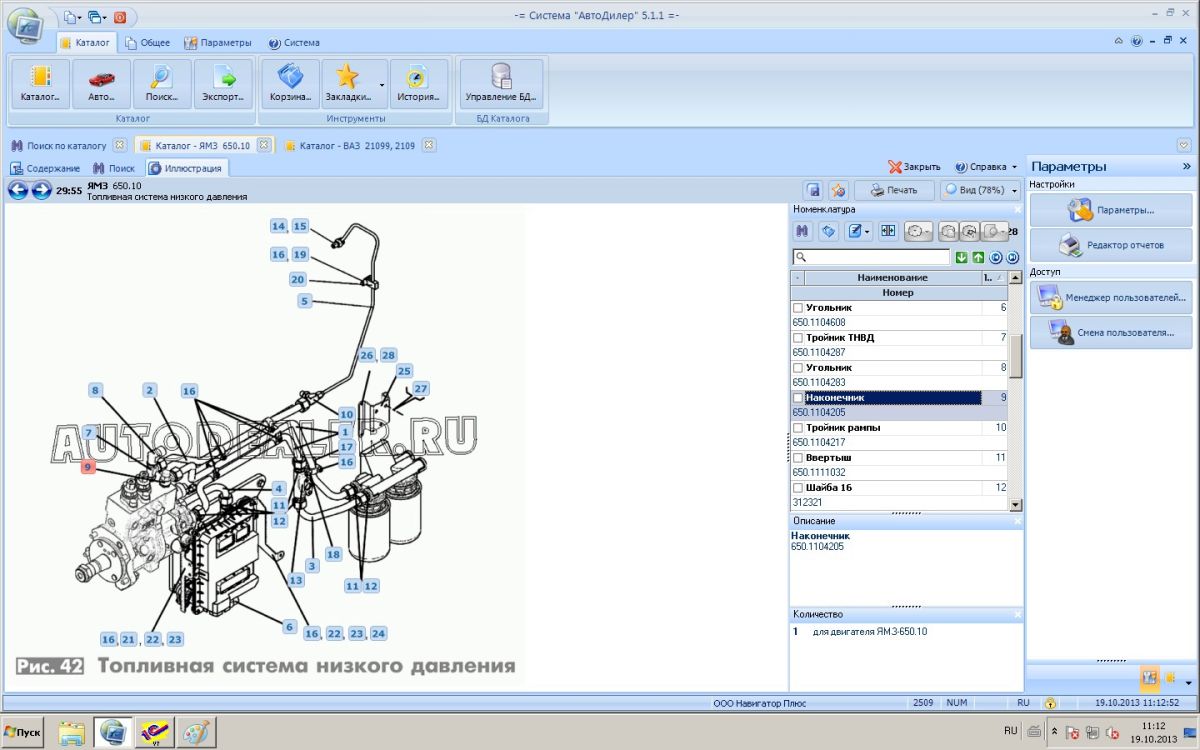Tick the Угольник 650.1104283 checkbox
The height and width of the screenshot is (750, 1200).
click(798, 368)
